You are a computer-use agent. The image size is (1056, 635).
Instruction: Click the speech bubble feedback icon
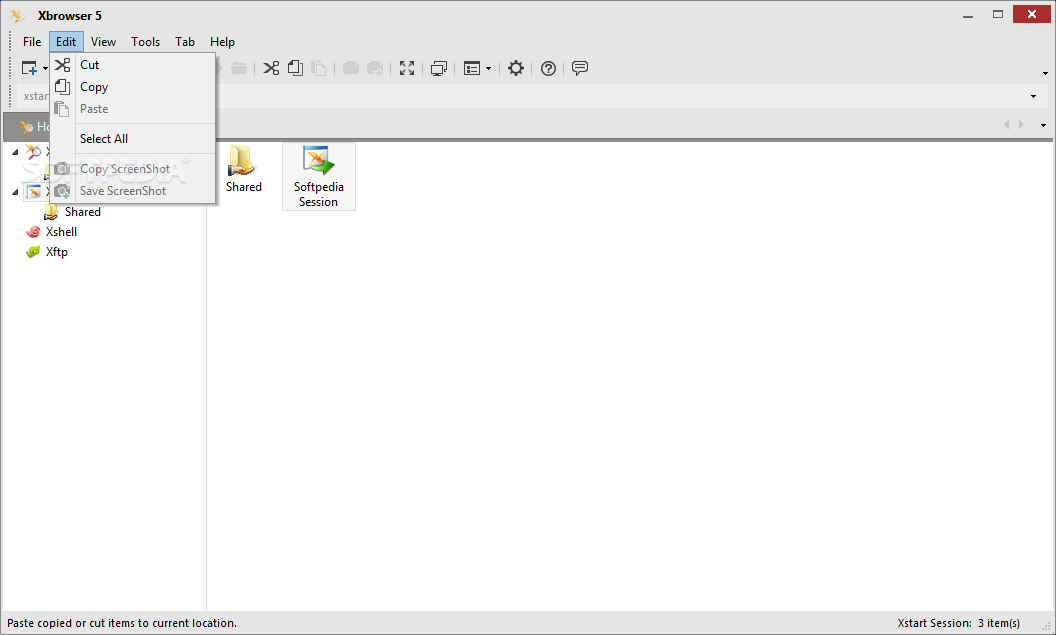click(x=580, y=68)
